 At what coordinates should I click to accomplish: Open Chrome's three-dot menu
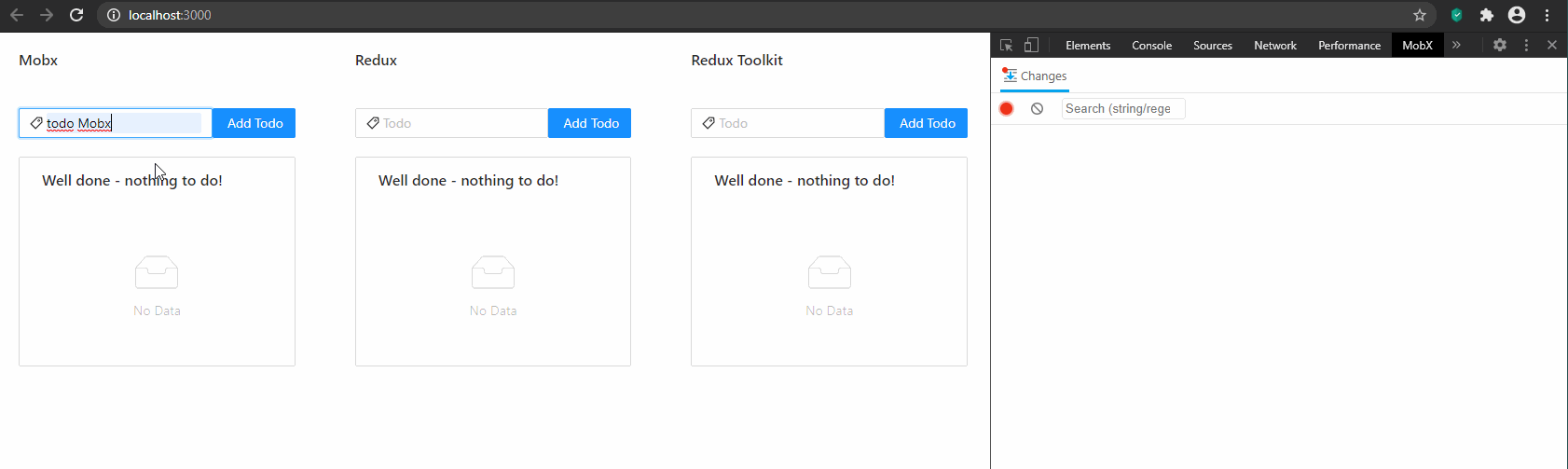(1547, 15)
